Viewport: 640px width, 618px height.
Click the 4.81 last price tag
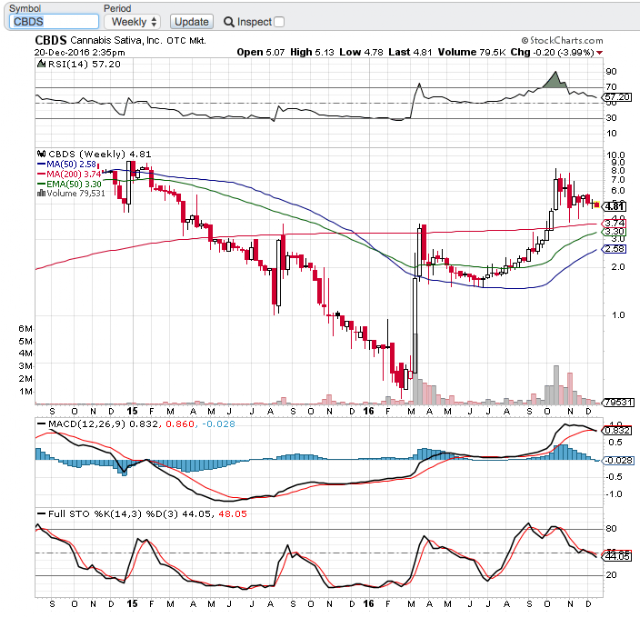[614, 207]
